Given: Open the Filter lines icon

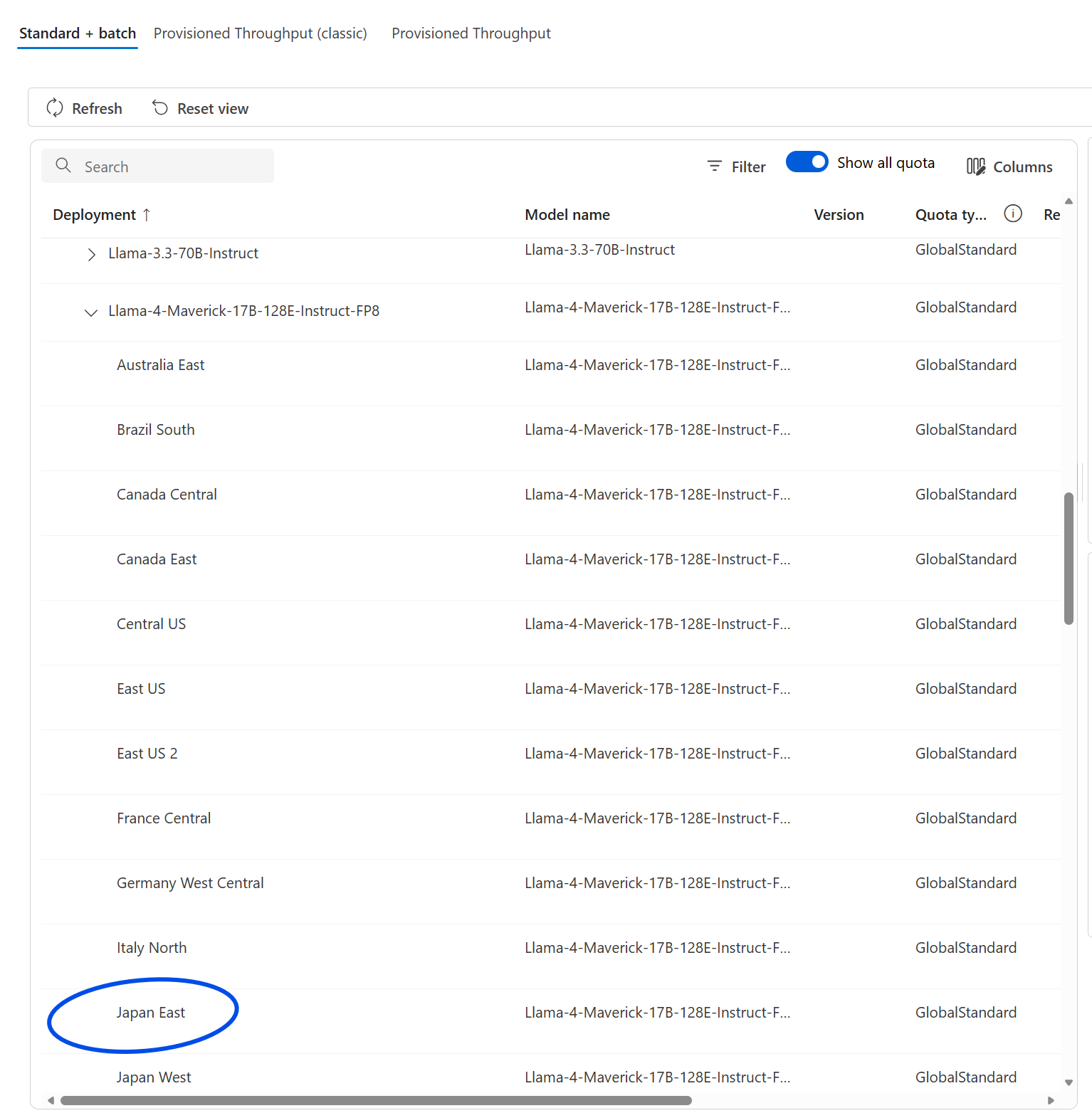Looking at the screenshot, I should click(715, 166).
